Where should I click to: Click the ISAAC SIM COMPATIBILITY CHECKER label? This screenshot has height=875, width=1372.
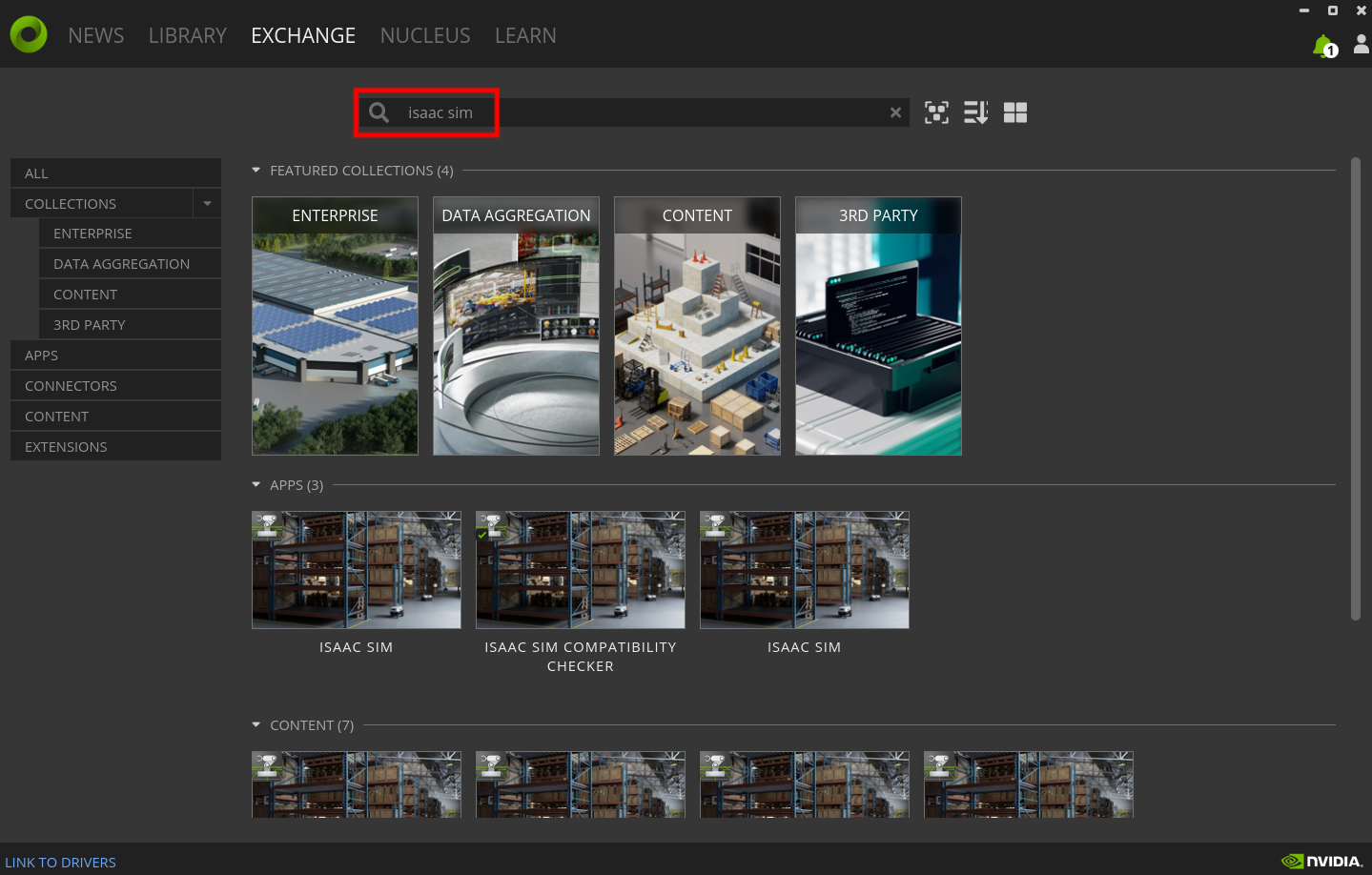coord(581,657)
